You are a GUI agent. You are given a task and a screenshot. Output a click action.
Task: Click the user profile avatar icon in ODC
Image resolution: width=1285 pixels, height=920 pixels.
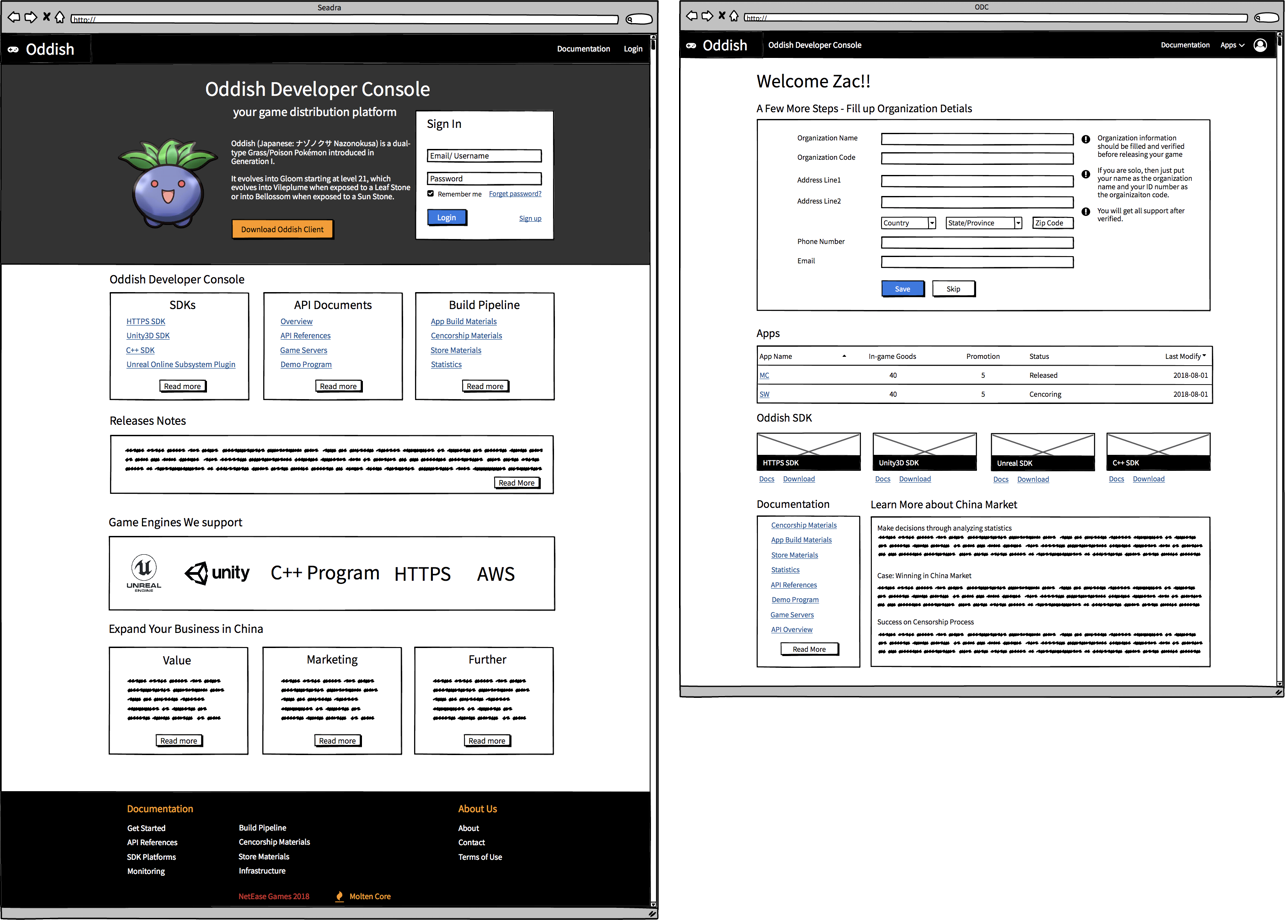[x=1260, y=45]
